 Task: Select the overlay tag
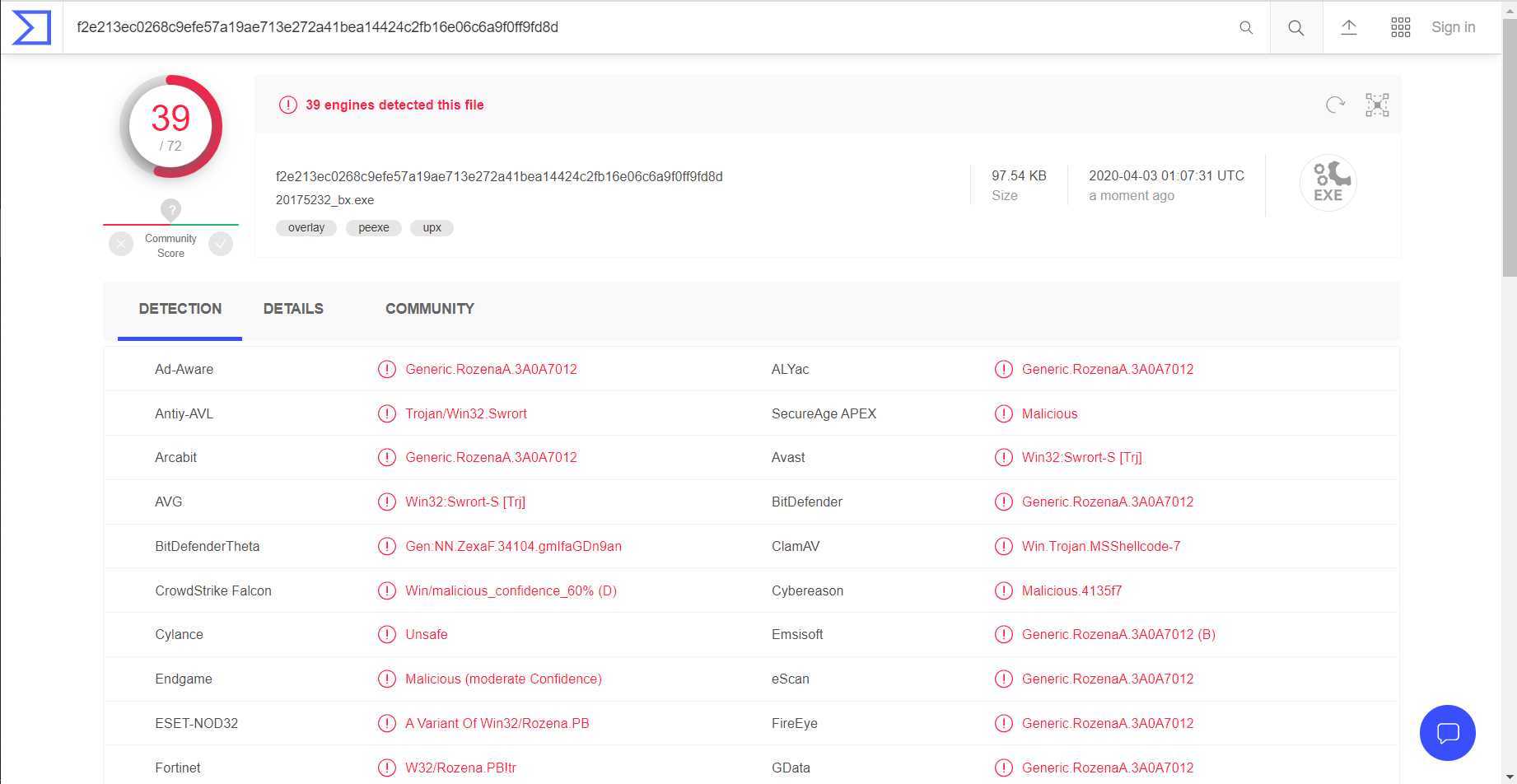(306, 228)
